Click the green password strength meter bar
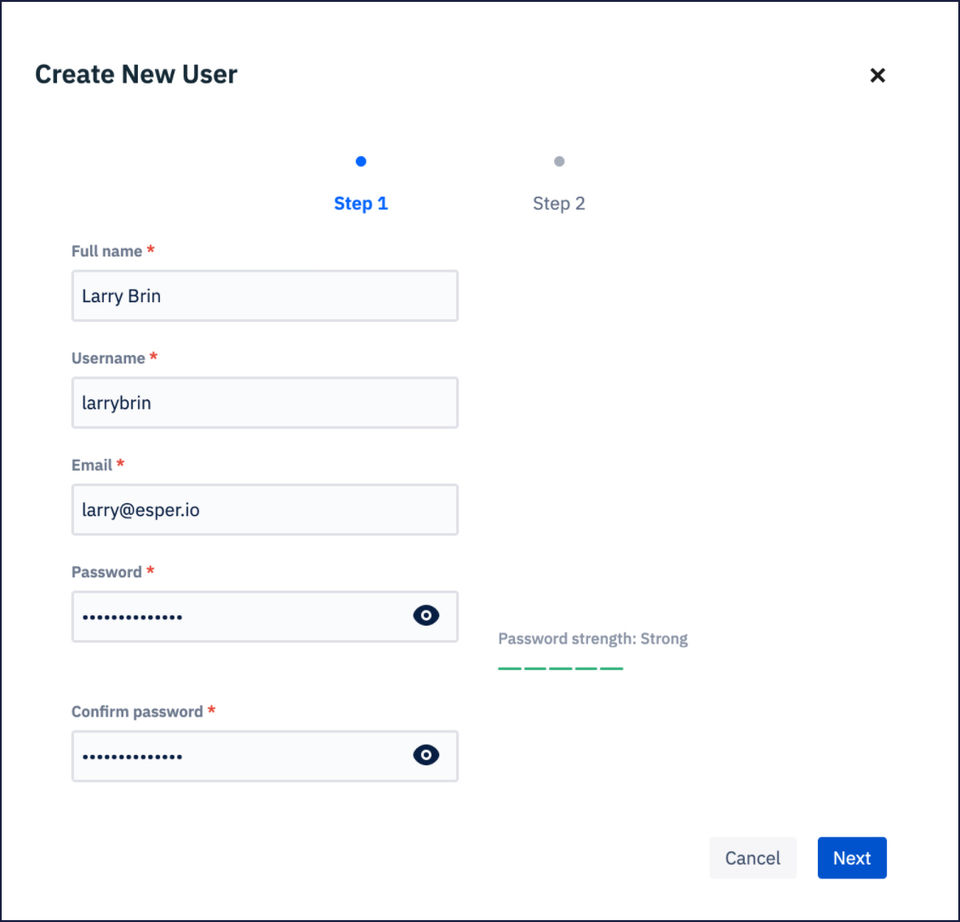The height and width of the screenshot is (922, 960). tap(560, 668)
